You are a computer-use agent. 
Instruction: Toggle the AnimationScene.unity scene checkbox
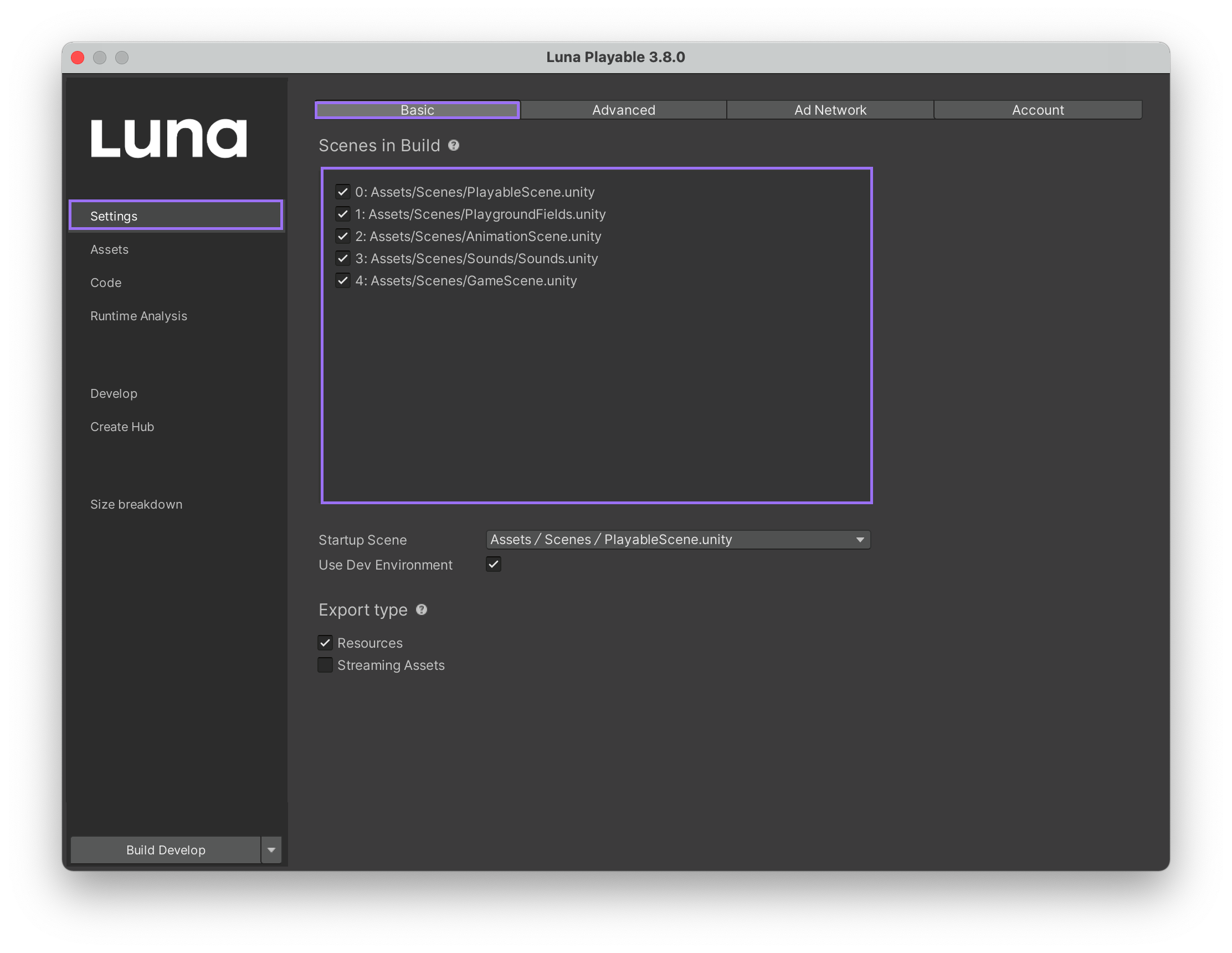(342, 236)
